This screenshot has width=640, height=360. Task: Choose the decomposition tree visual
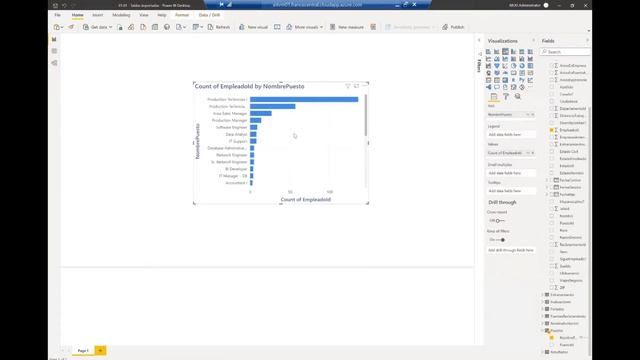click(488, 87)
